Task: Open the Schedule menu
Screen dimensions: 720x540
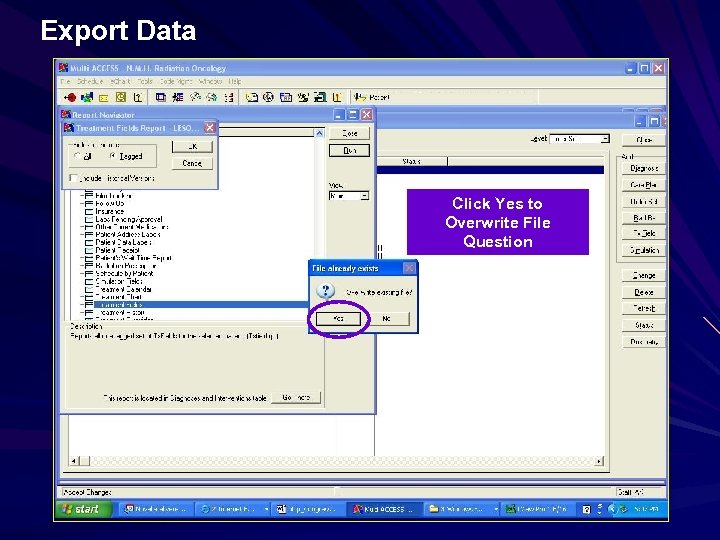Action: [x=90, y=81]
